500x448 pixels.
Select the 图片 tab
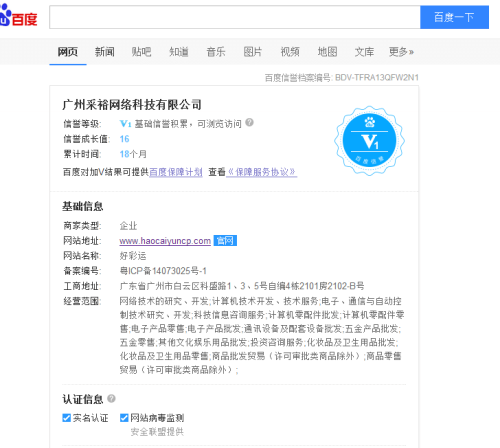click(253, 52)
